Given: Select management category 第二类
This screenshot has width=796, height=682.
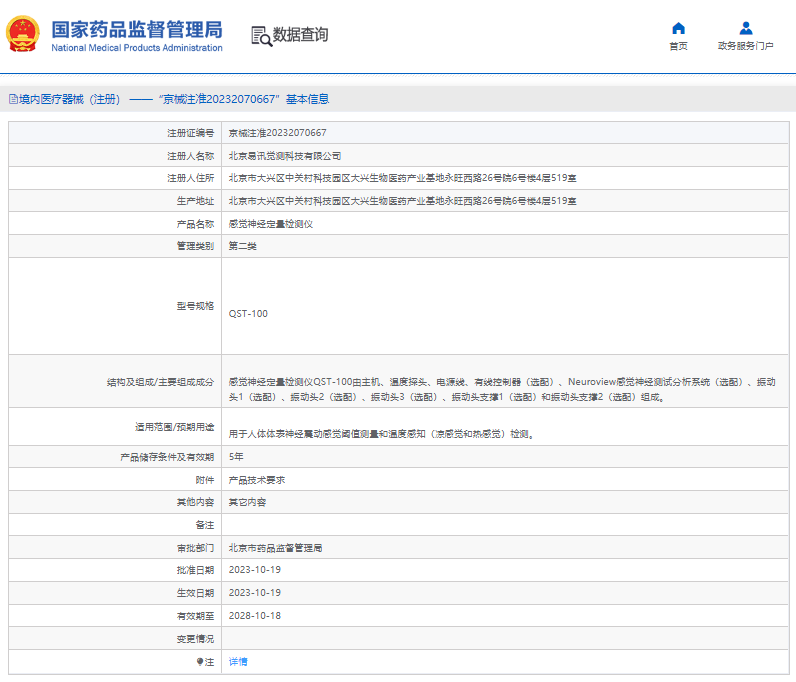Looking at the screenshot, I should pos(243,246).
